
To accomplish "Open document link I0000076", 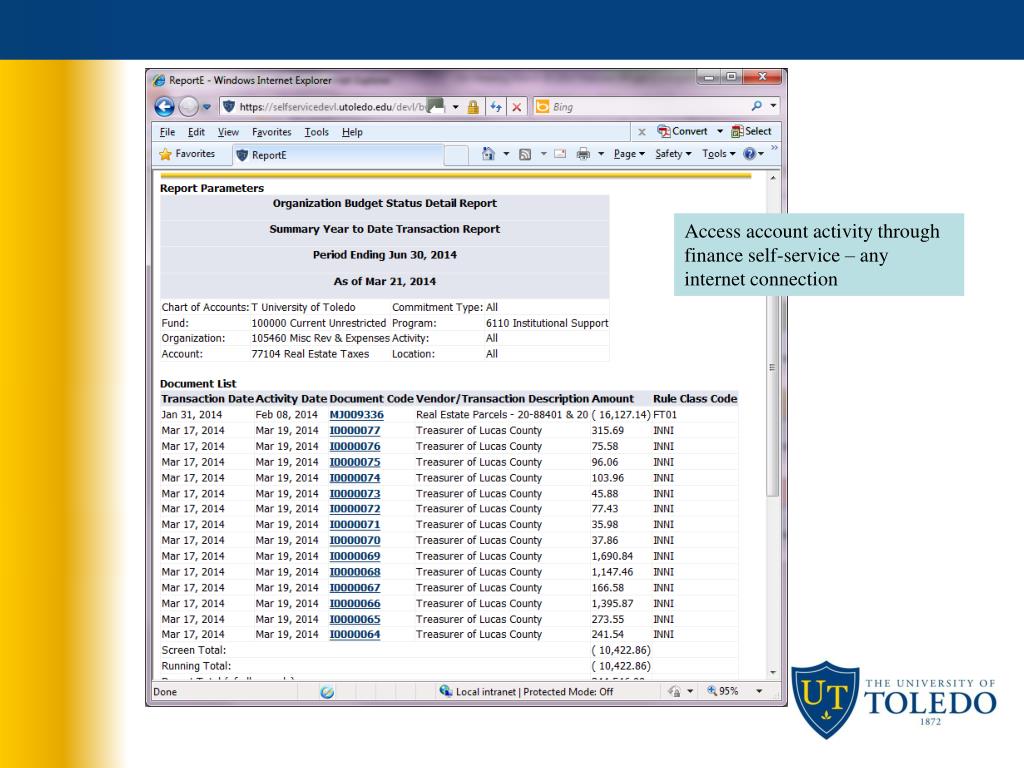I will point(355,446).
